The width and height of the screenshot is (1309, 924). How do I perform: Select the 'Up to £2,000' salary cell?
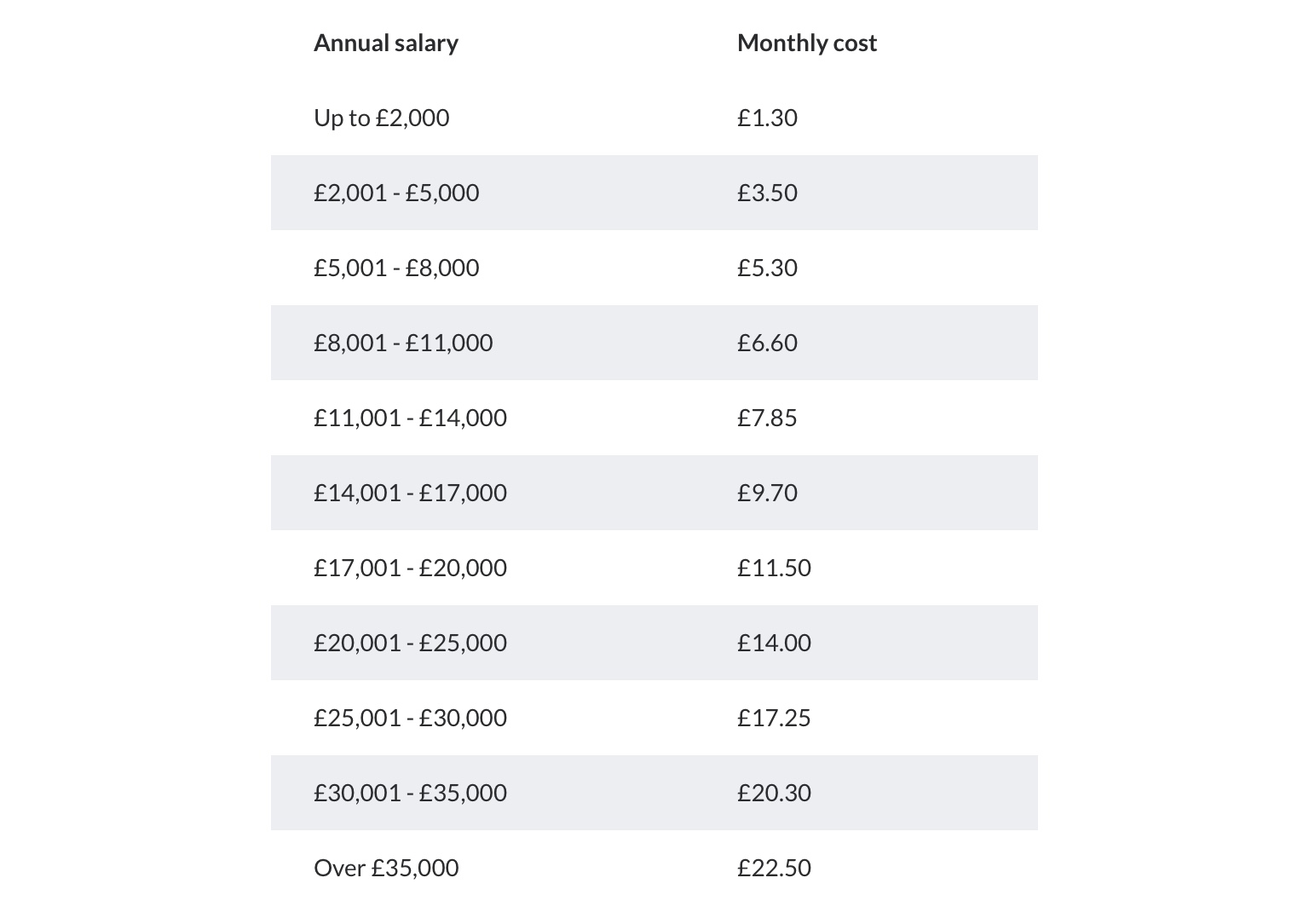[x=381, y=118]
